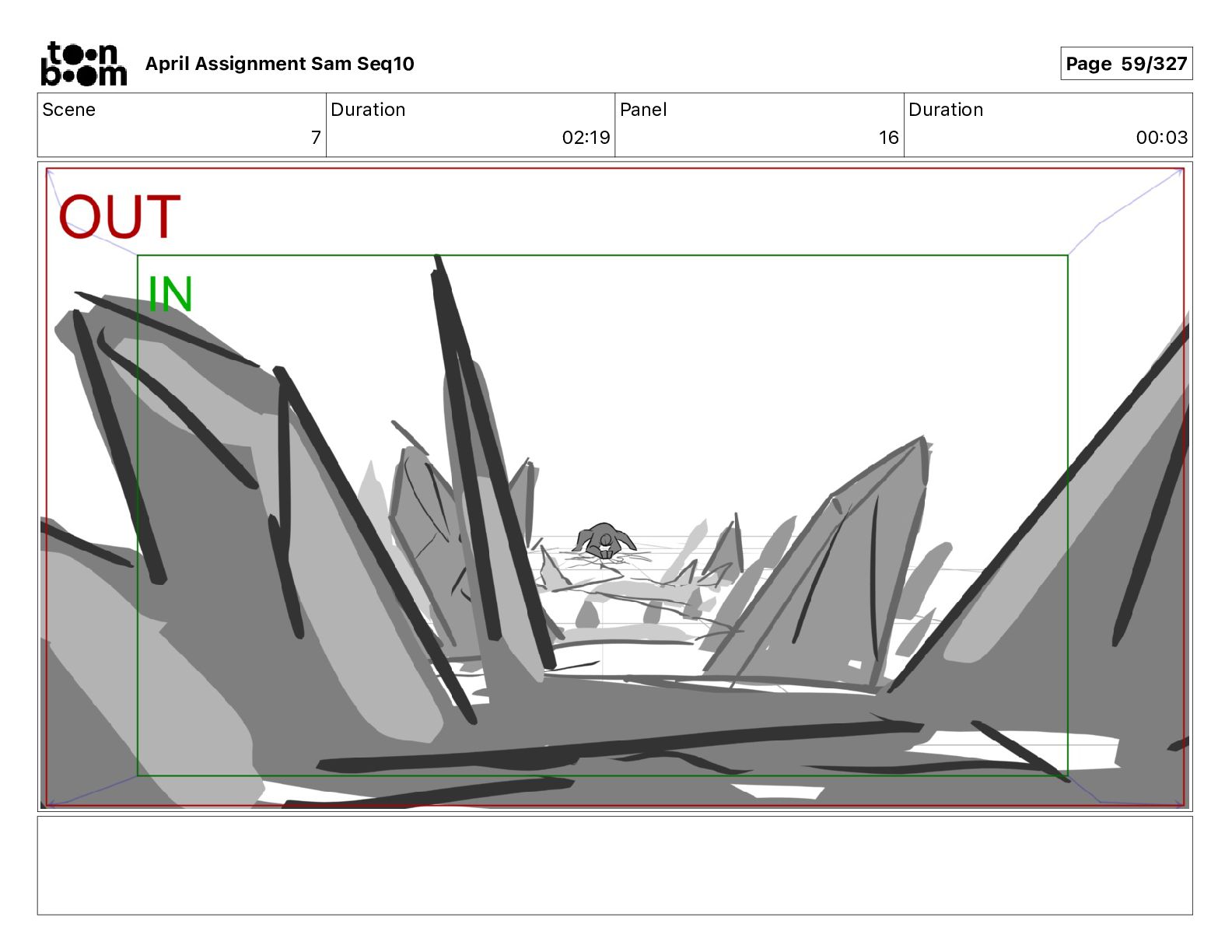Click the small character in the storyboard center
1232x952 pixels.
click(604, 541)
